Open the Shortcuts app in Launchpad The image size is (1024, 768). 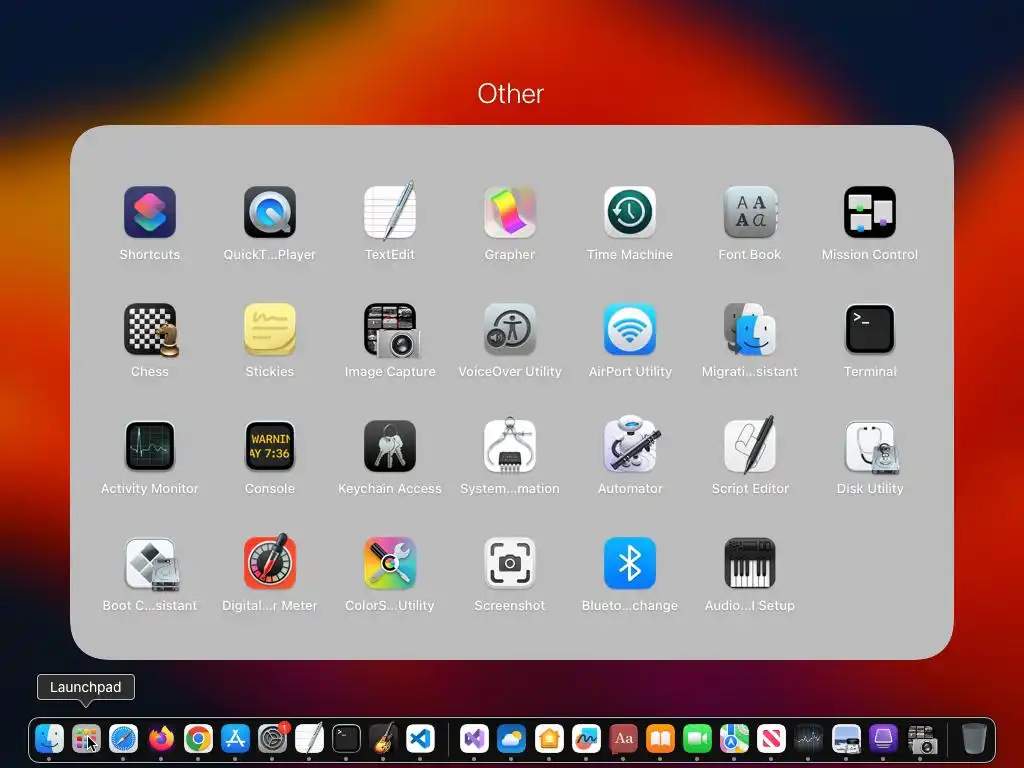pyautogui.click(x=150, y=212)
